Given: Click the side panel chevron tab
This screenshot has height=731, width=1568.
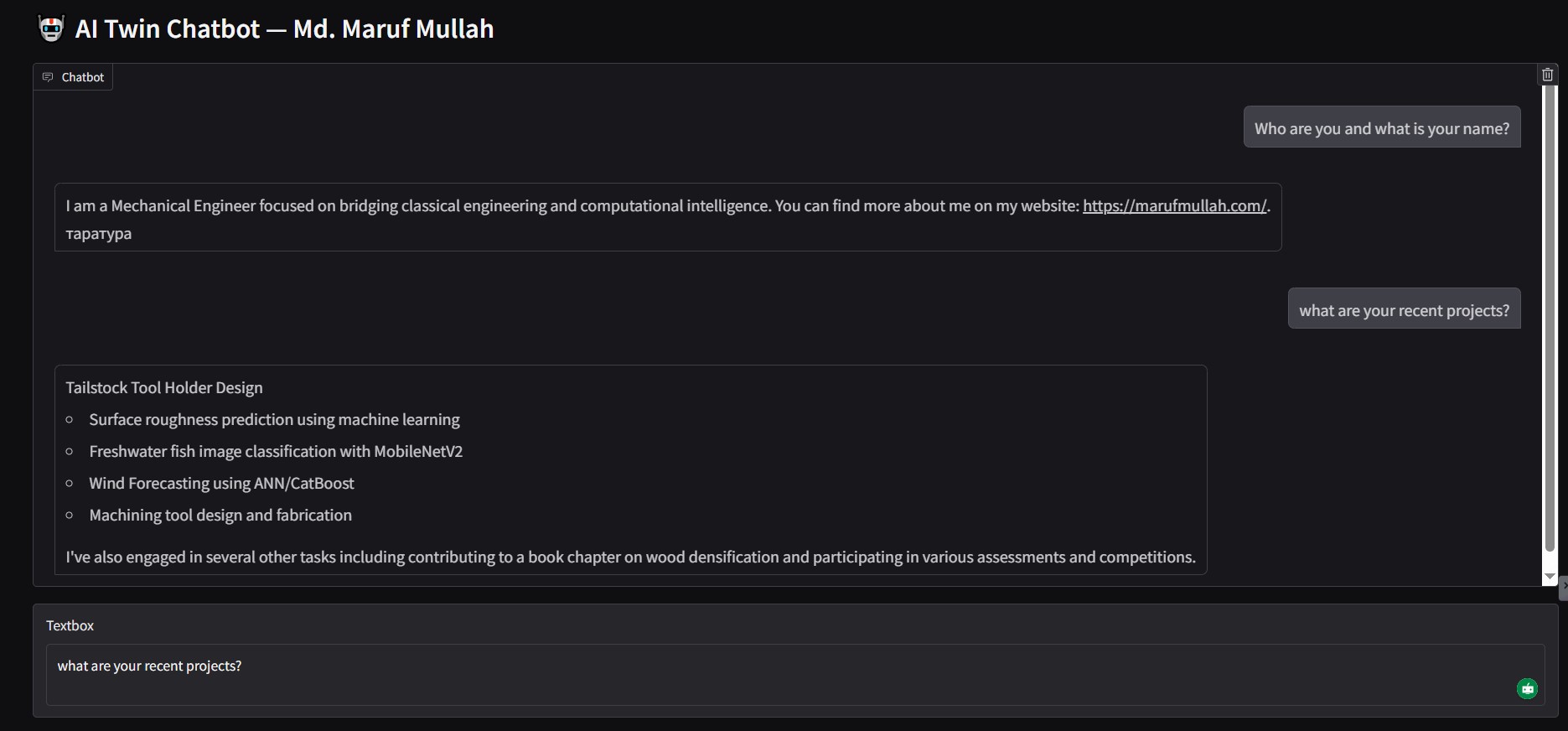Looking at the screenshot, I should coord(1563,587).
